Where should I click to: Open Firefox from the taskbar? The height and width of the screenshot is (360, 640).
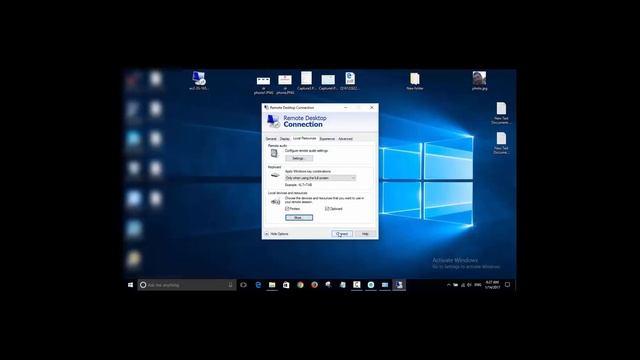(314, 285)
